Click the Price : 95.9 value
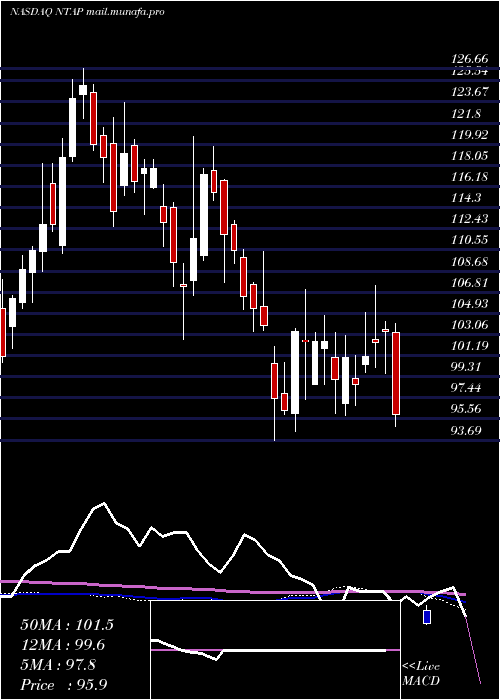Image resolution: width=500 pixels, height=700 pixels. click(64, 685)
